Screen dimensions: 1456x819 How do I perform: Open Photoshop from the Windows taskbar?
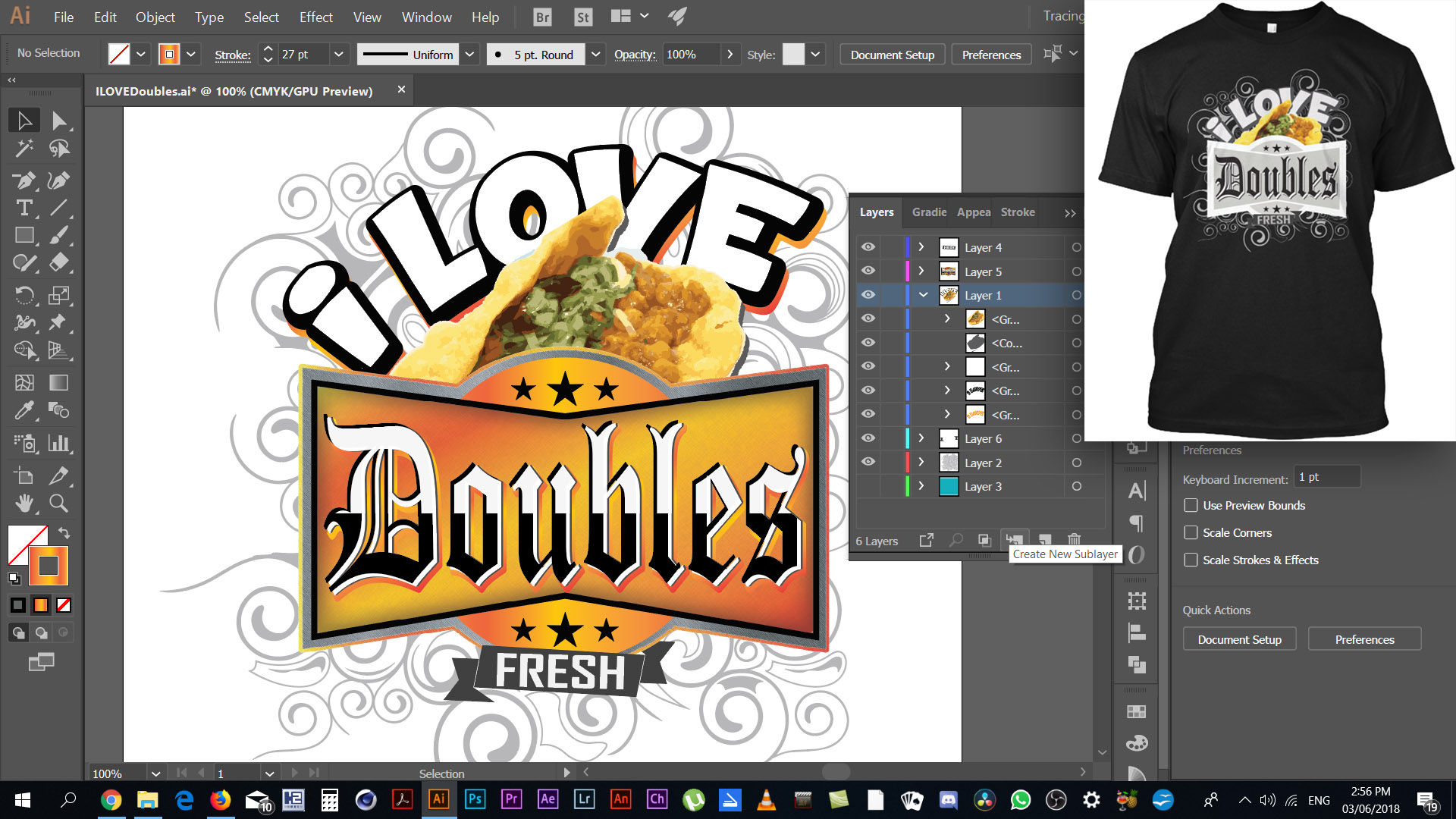point(475,799)
